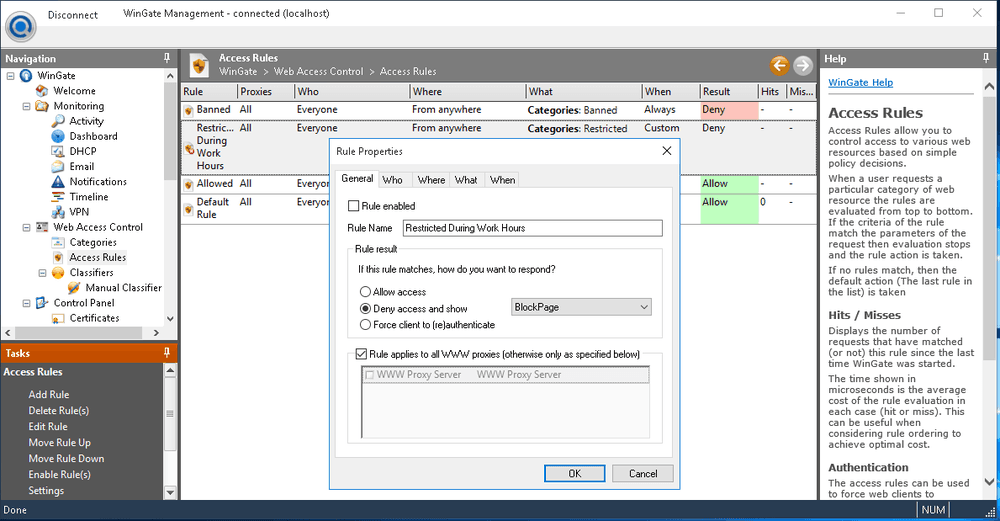The width and height of the screenshot is (1000, 521).
Task: Click the Access Rules header shield icon
Action: (200, 65)
